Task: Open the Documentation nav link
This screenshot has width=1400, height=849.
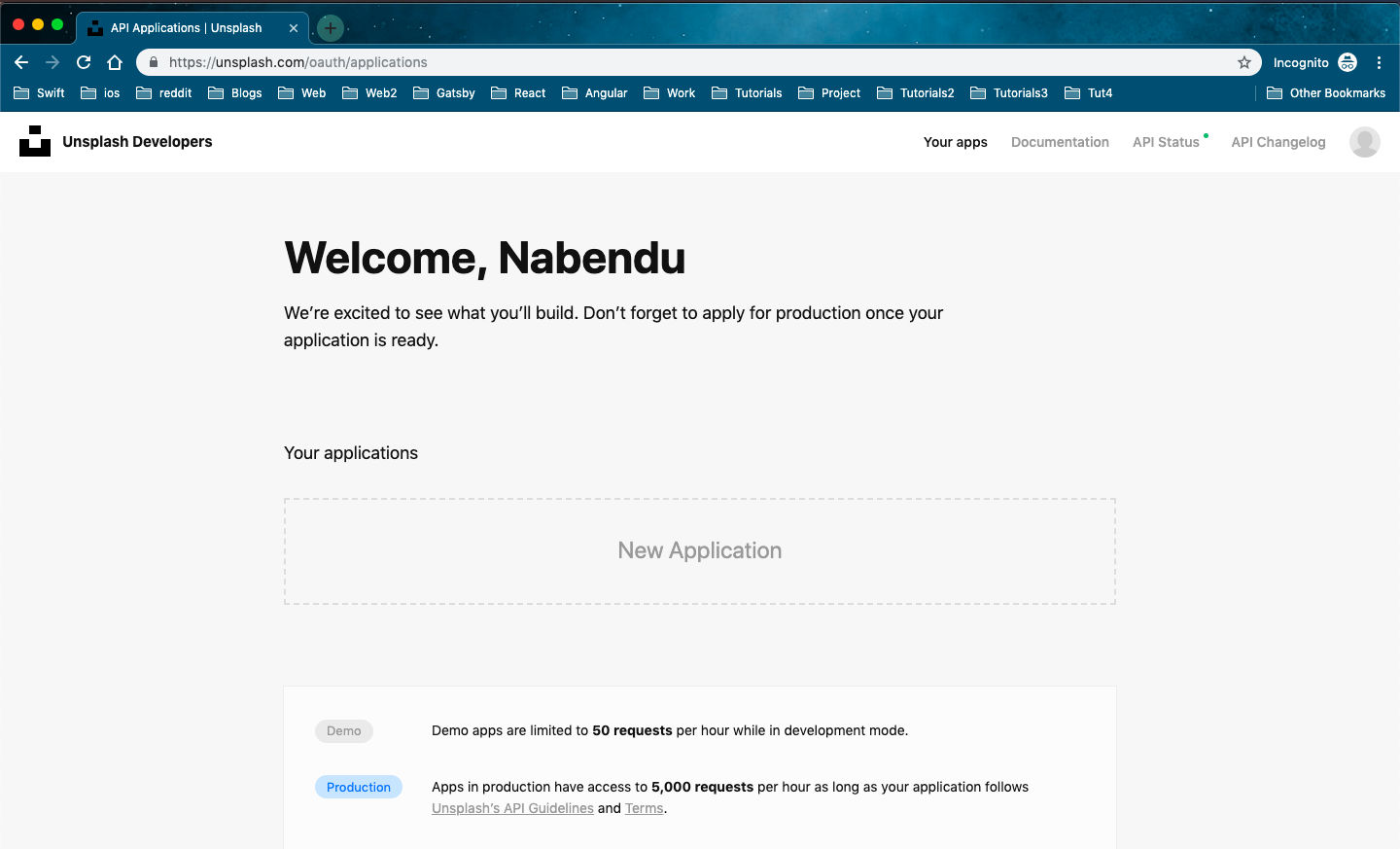Action: (1060, 142)
